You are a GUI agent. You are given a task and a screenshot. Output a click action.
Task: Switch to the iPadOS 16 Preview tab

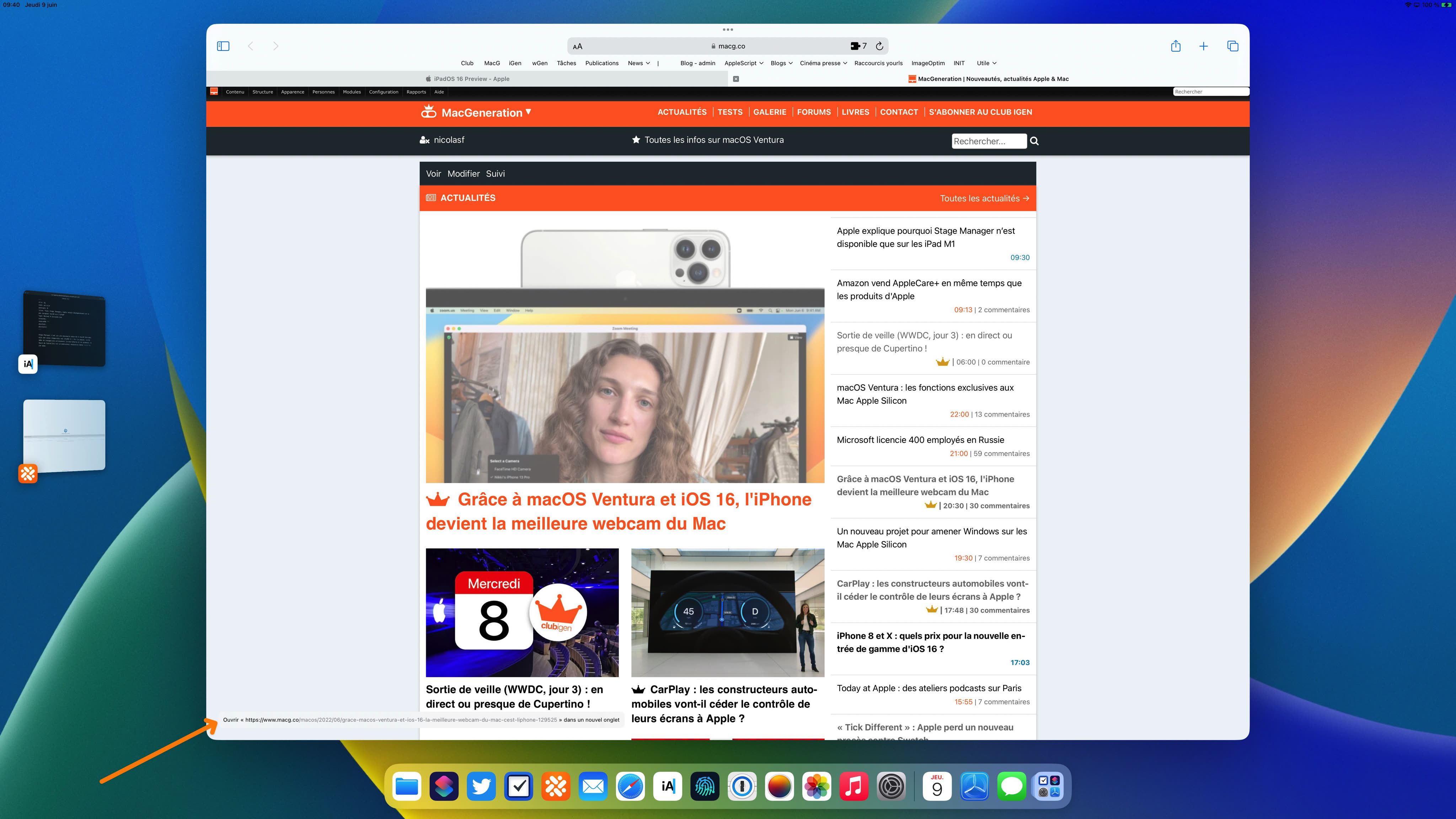[x=467, y=79]
